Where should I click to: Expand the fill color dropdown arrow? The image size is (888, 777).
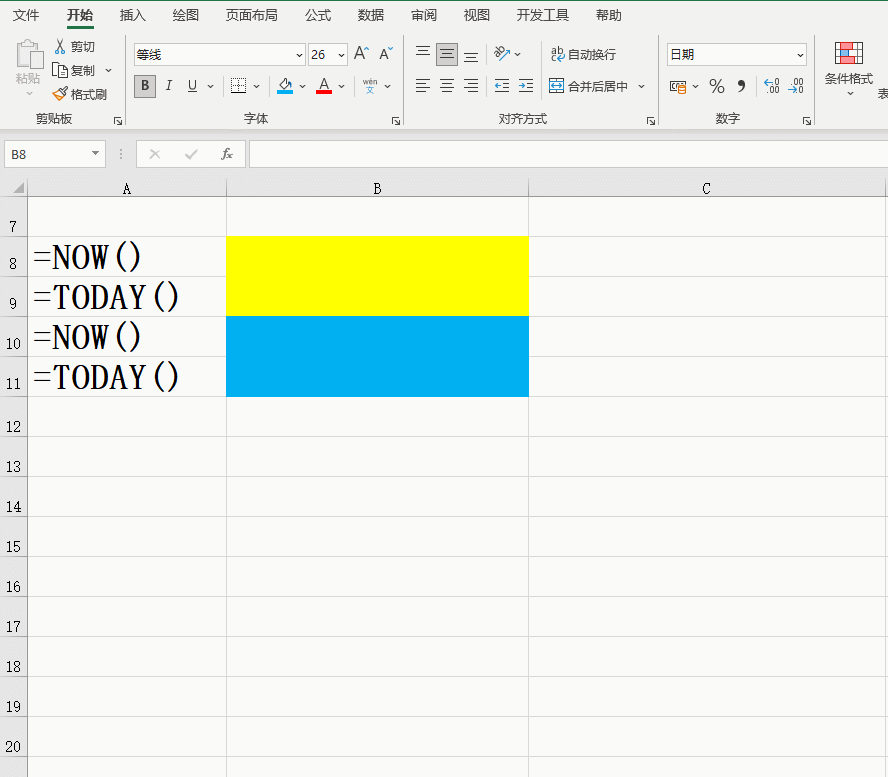302,87
